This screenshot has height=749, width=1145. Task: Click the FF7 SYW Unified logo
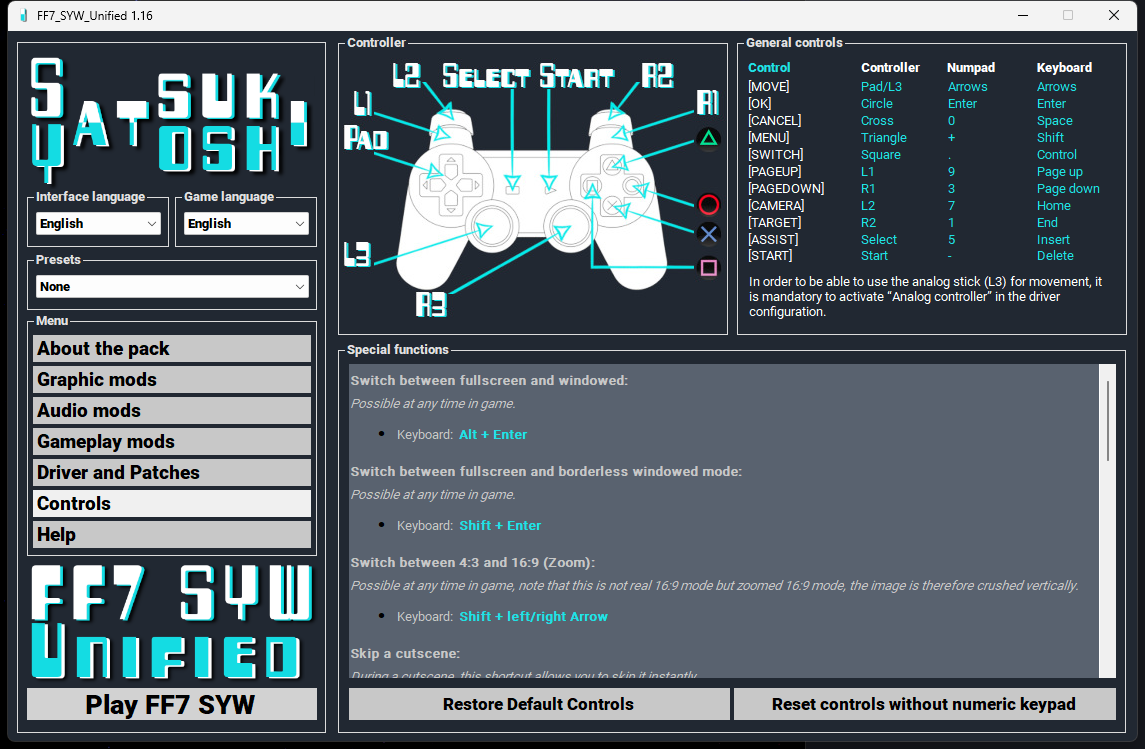(x=172, y=622)
